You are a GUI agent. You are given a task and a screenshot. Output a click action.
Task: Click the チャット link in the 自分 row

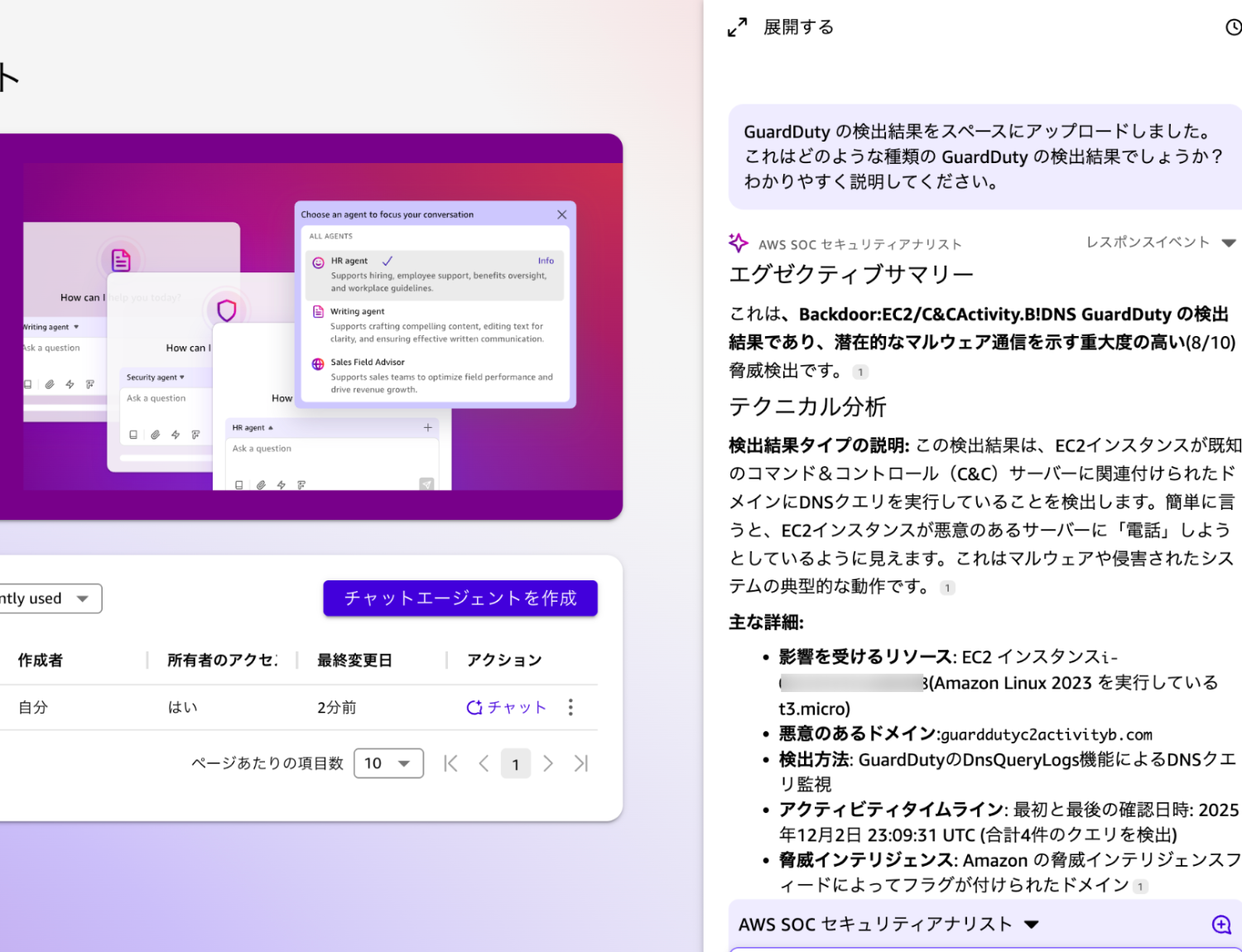tap(506, 707)
